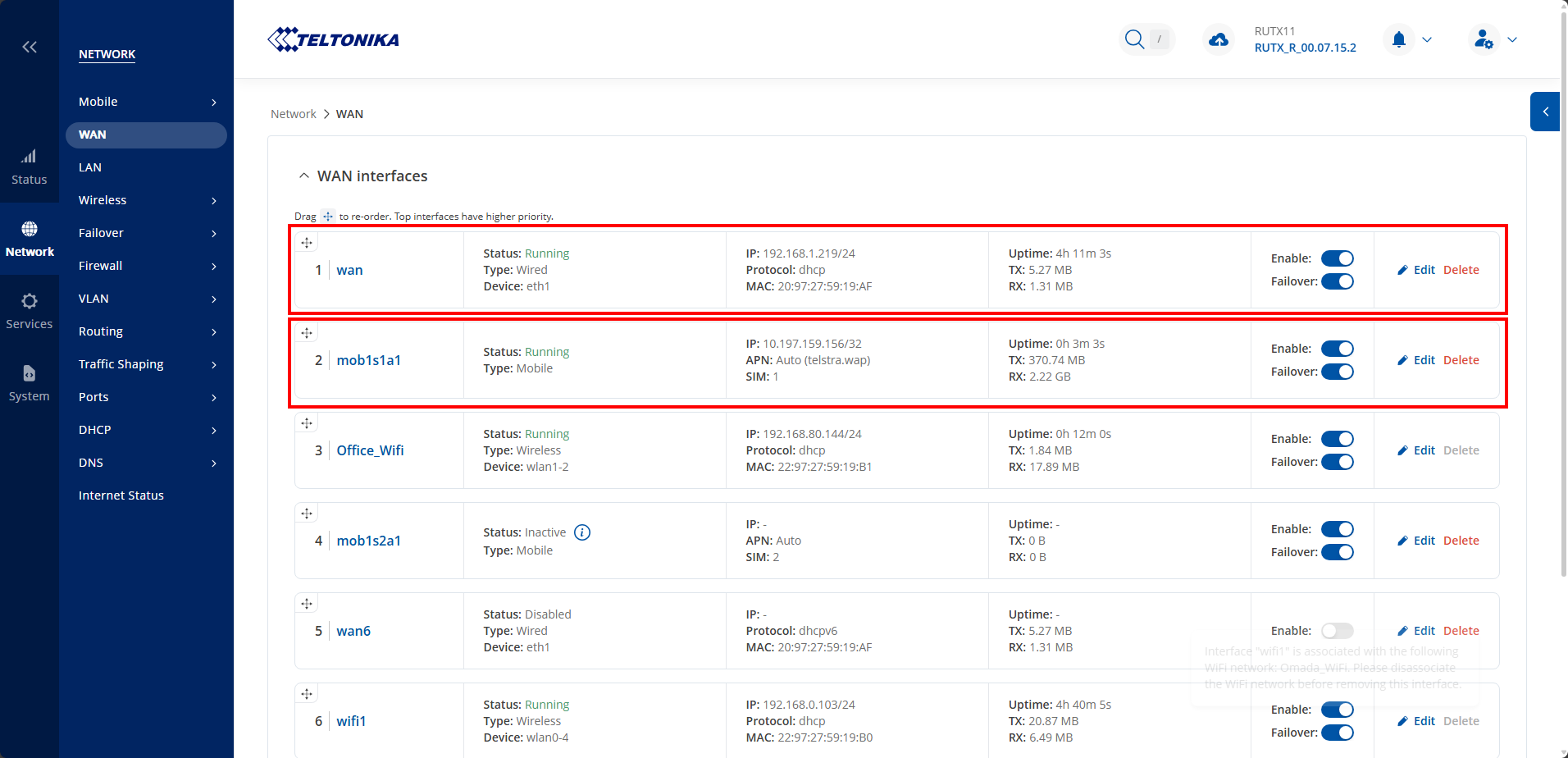Click the drag handle for wan interface

pyautogui.click(x=307, y=243)
